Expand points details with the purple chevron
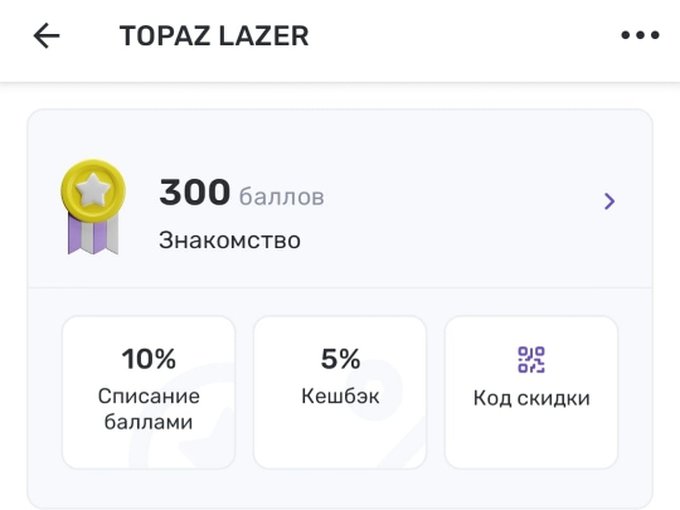Screen dimensions: 680x510 (609, 201)
